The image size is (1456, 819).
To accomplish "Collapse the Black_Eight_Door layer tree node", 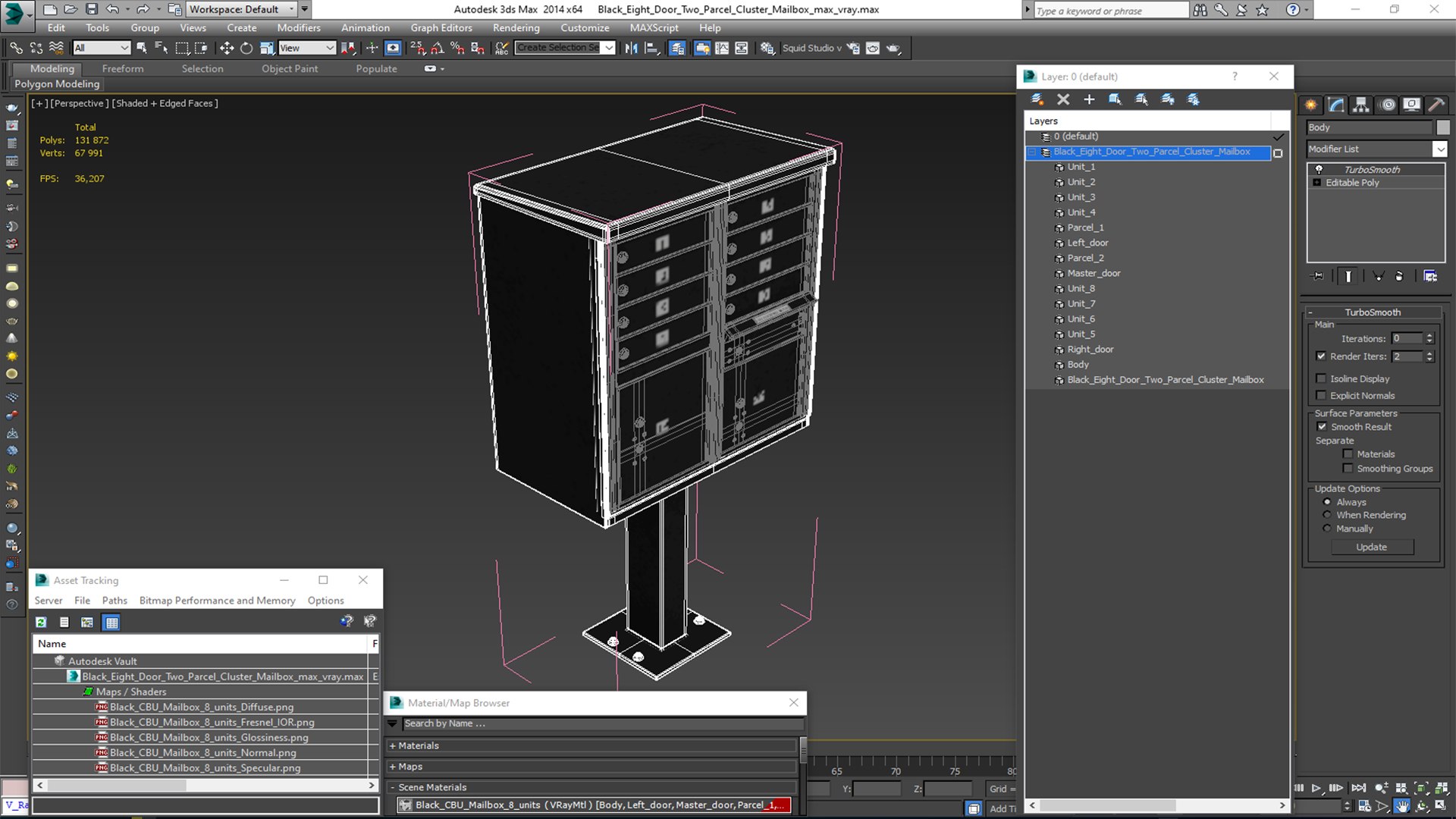I will pos(1032,152).
